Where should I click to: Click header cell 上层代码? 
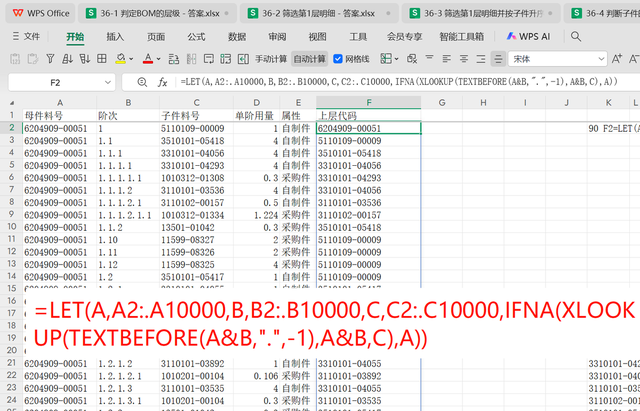coord(369,116)
